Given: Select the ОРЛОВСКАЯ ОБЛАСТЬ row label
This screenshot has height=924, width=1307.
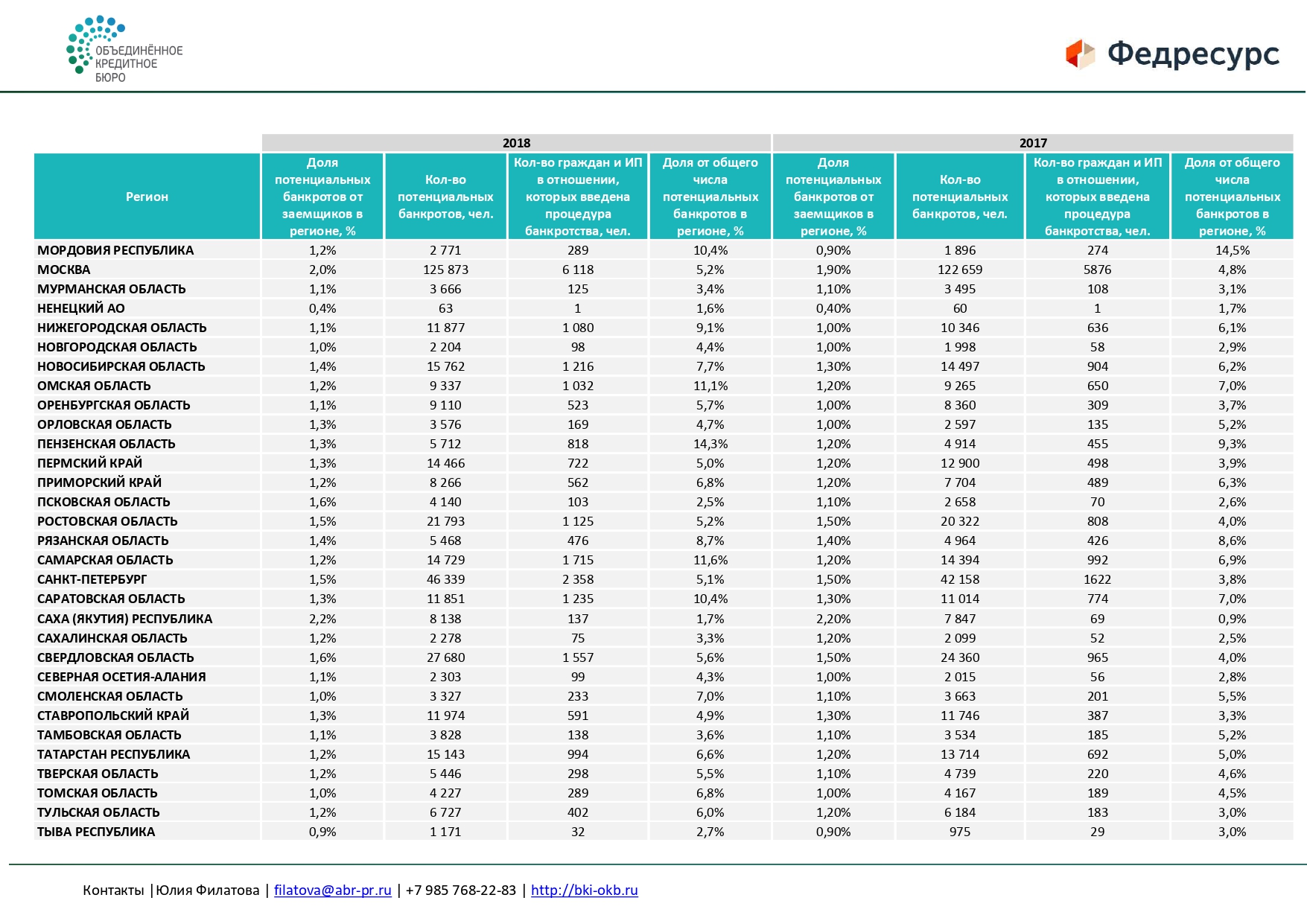Looking at the screenshot, I should click(104, 424).
